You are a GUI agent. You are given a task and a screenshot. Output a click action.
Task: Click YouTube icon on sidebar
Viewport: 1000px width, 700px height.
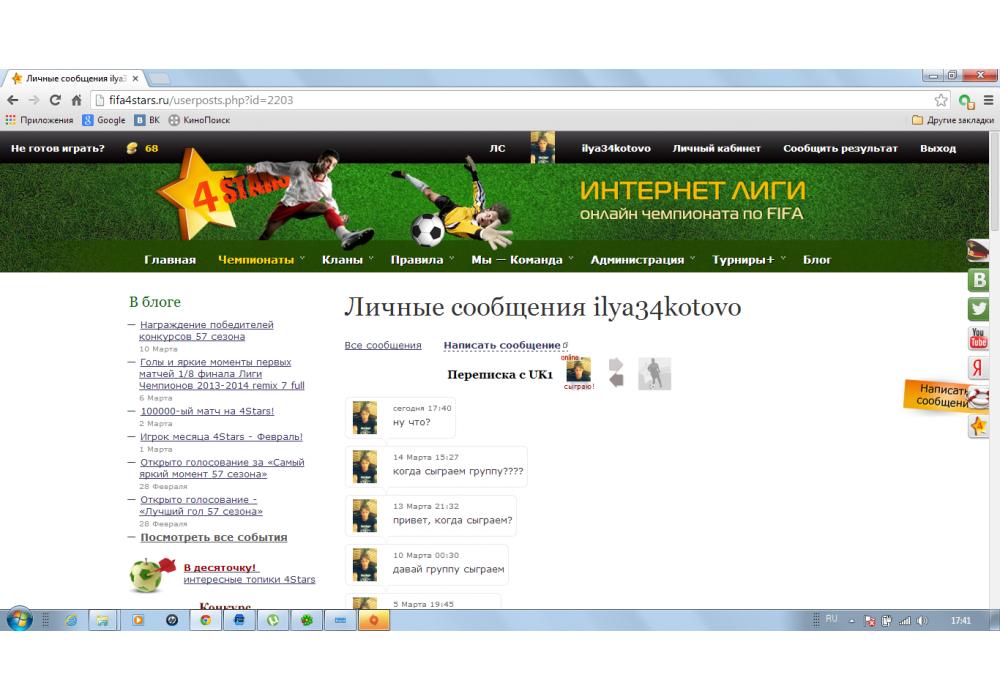(x=978, y=339)
